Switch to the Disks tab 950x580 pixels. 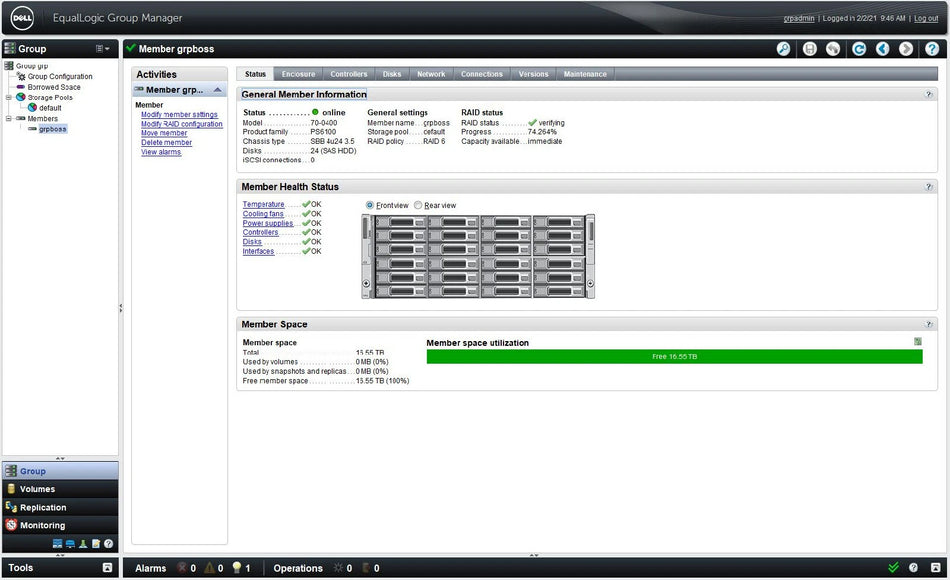392,74
